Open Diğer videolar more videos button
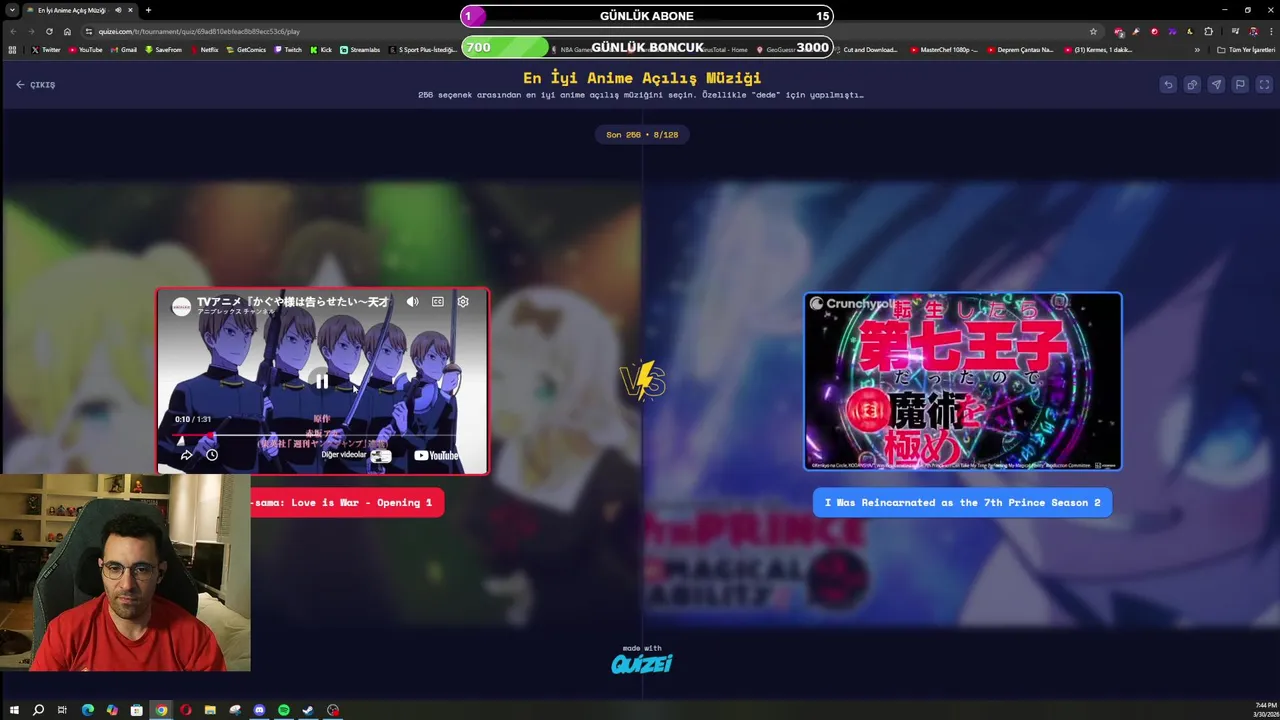The width and height of the screenshot is (1280, 720). pos(355,455)
